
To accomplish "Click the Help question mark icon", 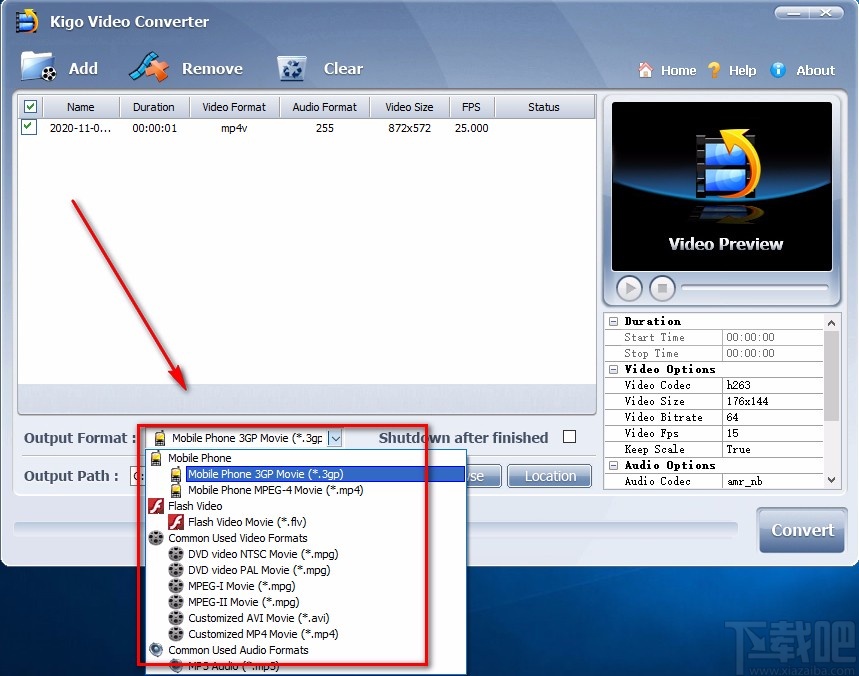I will tap(714, 70).
